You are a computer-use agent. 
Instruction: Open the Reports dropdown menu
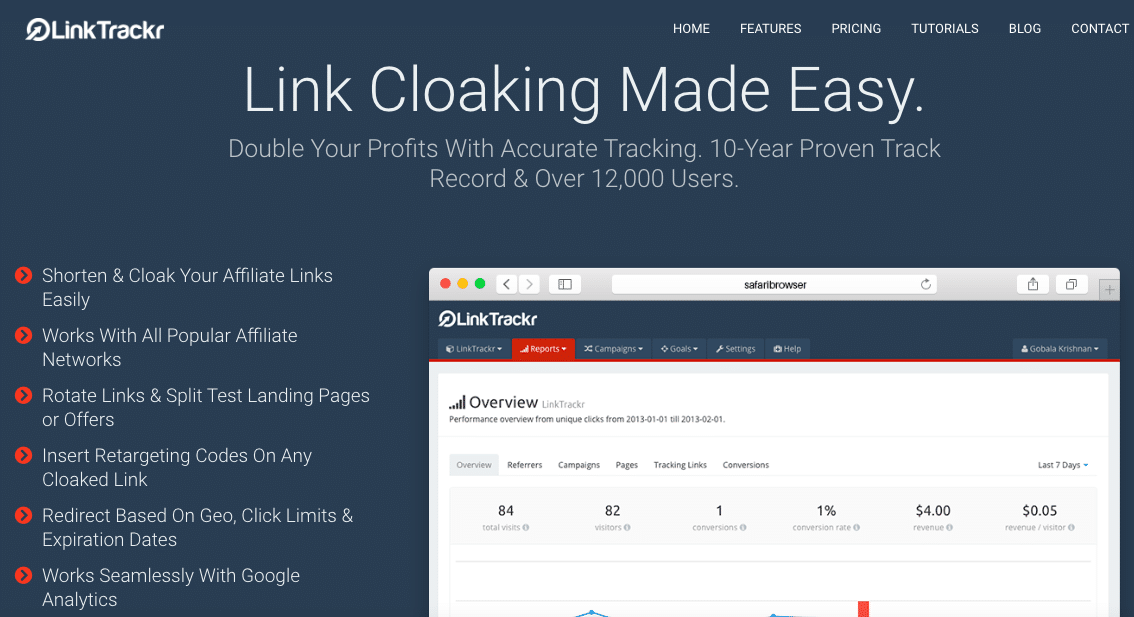coord(543,349)
